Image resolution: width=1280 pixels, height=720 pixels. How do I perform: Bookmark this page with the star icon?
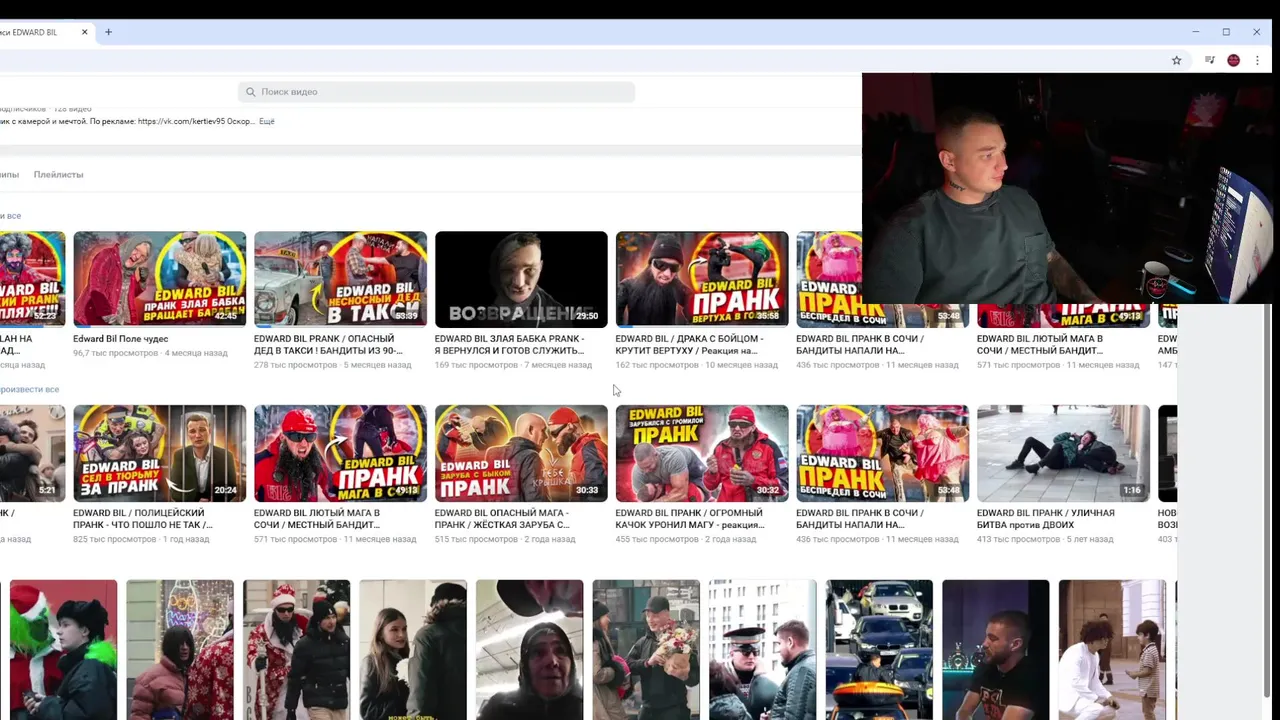click(x=1177, y=60)
